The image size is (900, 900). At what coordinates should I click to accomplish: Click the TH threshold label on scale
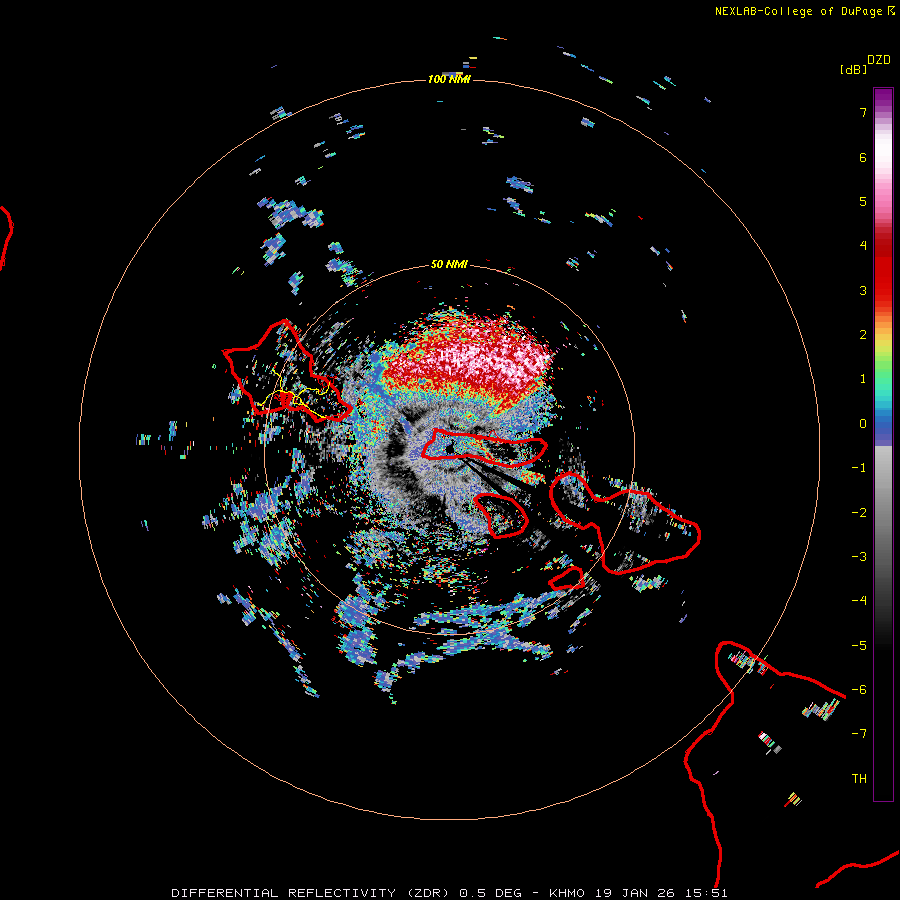(x=859, y=779)
